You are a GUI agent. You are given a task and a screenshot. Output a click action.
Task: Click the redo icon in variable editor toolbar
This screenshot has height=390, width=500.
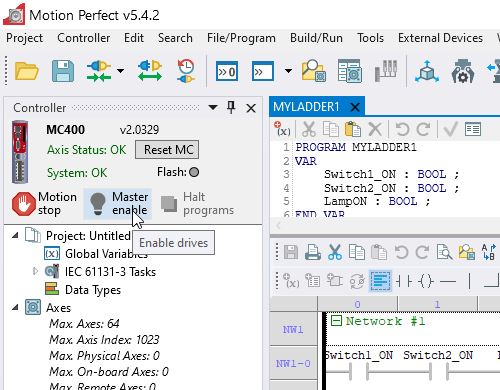[x=423, y=129]
